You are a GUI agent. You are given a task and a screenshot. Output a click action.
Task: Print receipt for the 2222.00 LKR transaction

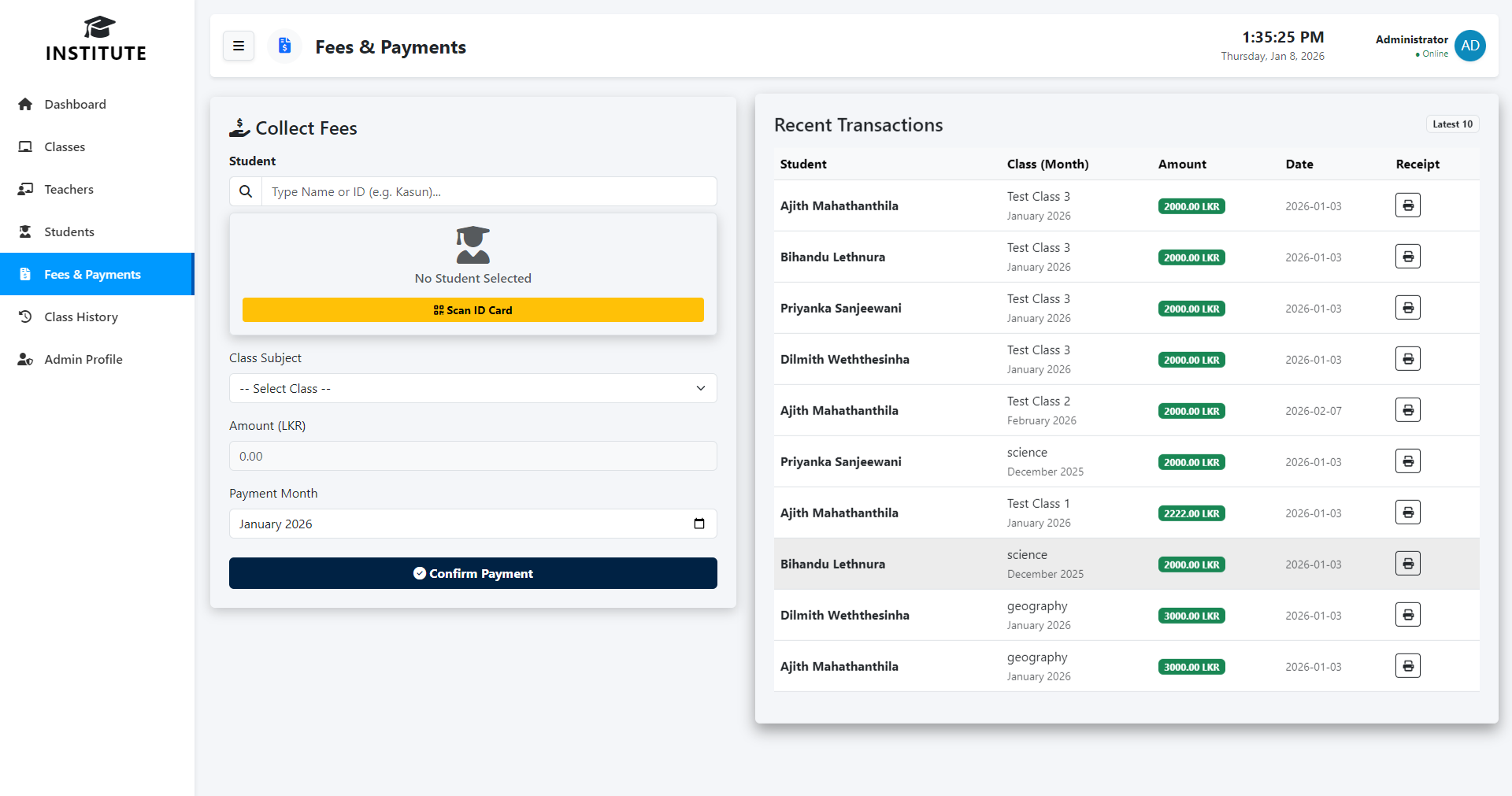pos(1407,513)
